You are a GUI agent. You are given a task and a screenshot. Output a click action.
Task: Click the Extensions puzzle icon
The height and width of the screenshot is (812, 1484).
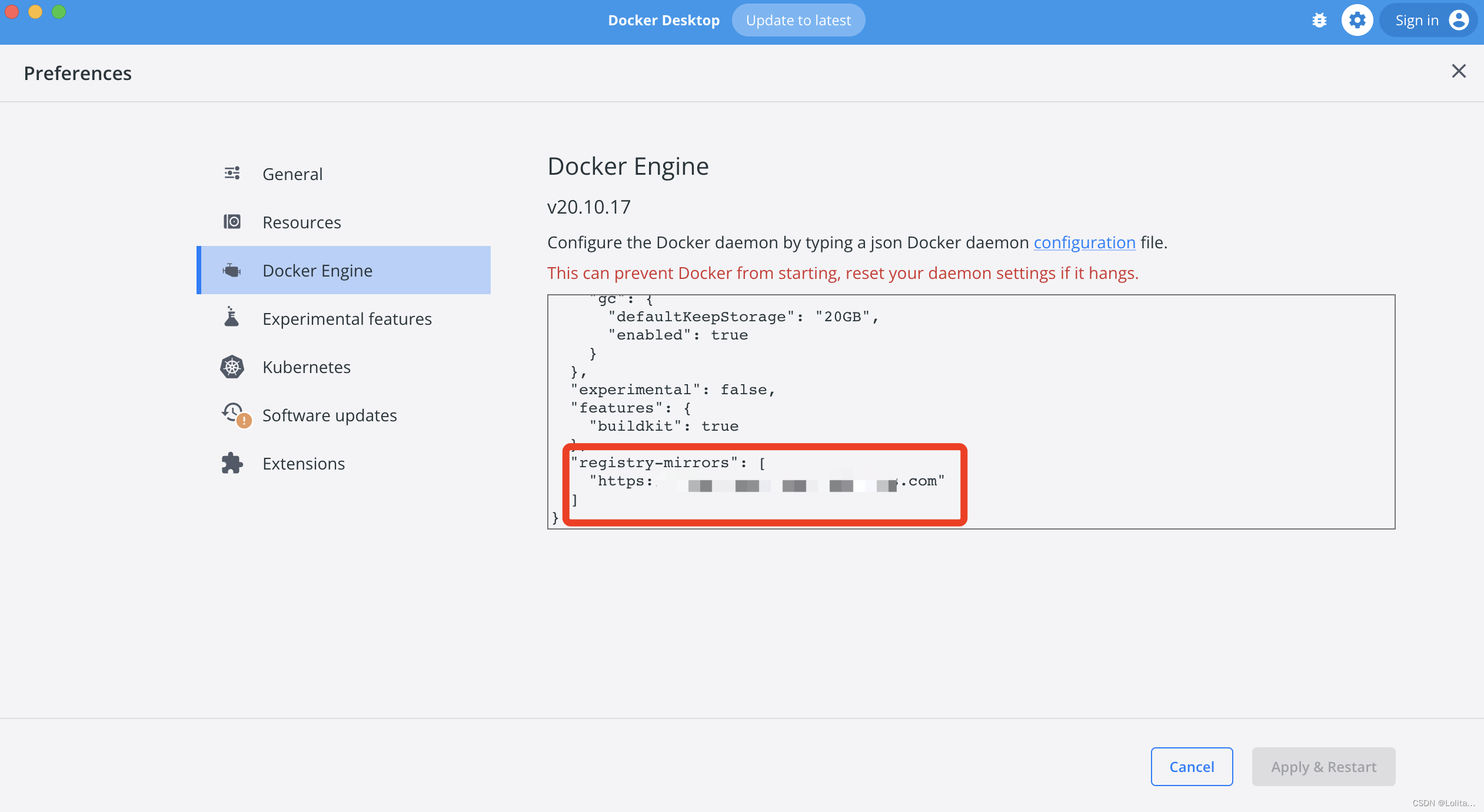(x=232, y=463)
